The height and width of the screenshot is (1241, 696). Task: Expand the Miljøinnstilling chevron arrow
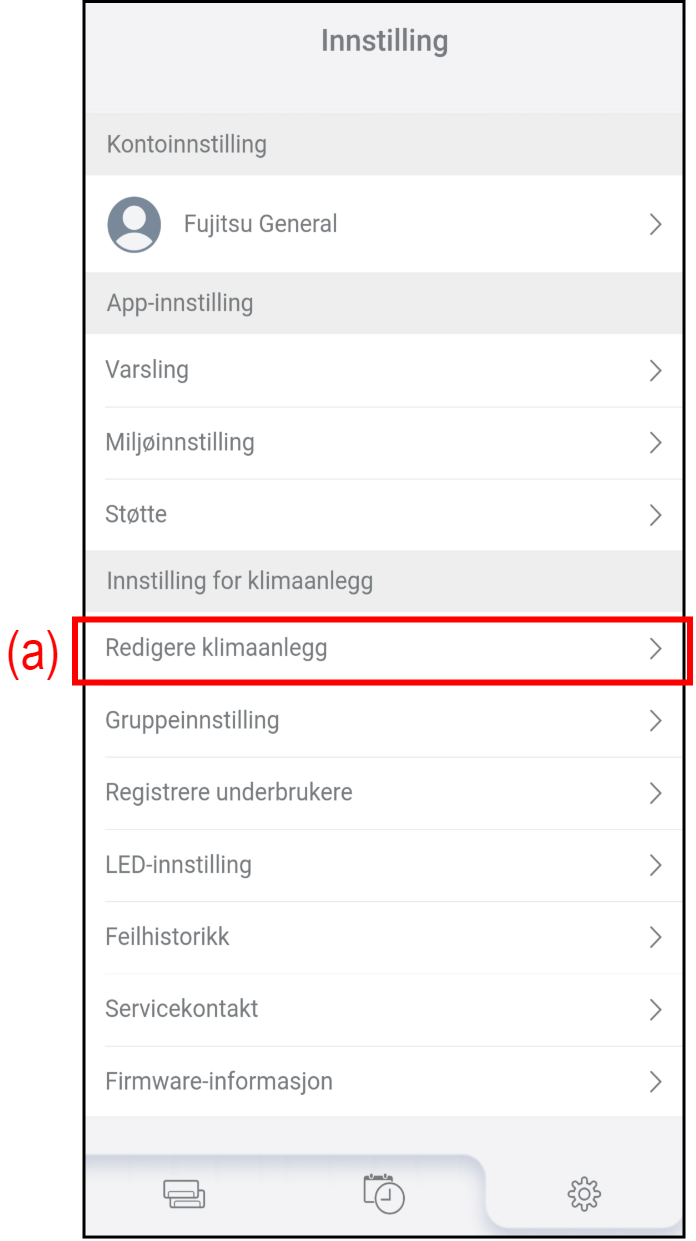656,443
